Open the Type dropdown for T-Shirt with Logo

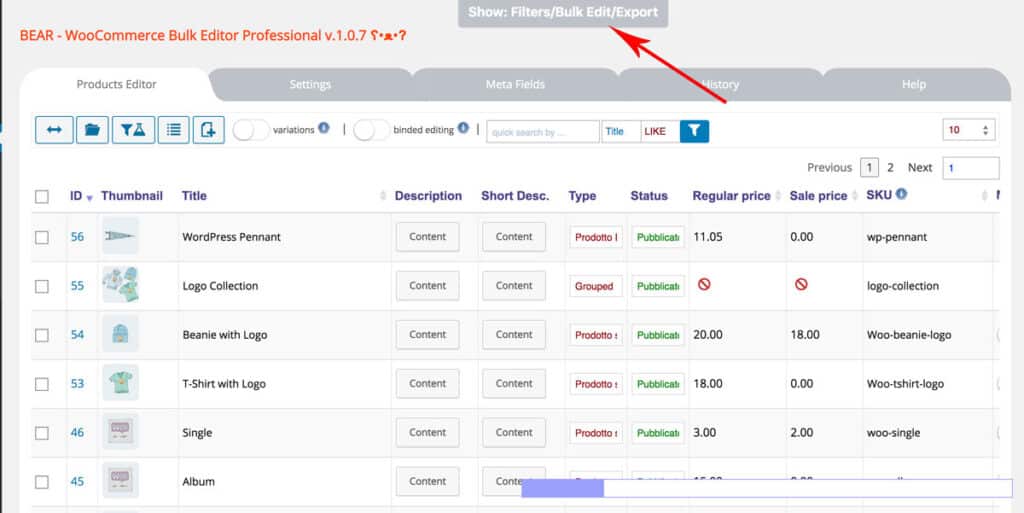(x=596, y=384)
